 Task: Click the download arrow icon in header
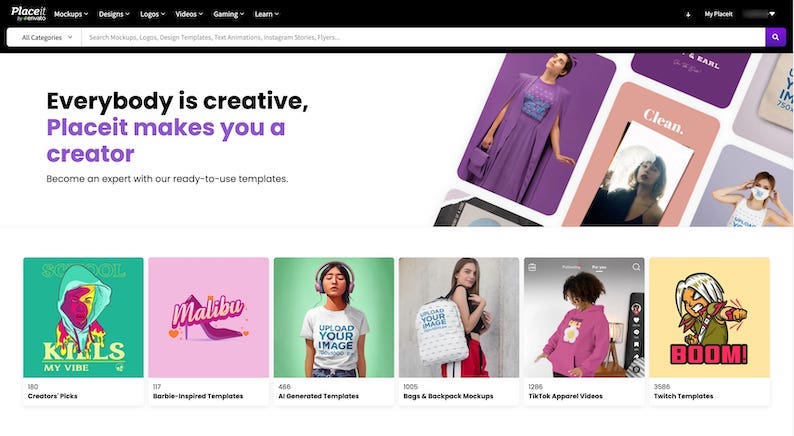(x=688, y=14)
